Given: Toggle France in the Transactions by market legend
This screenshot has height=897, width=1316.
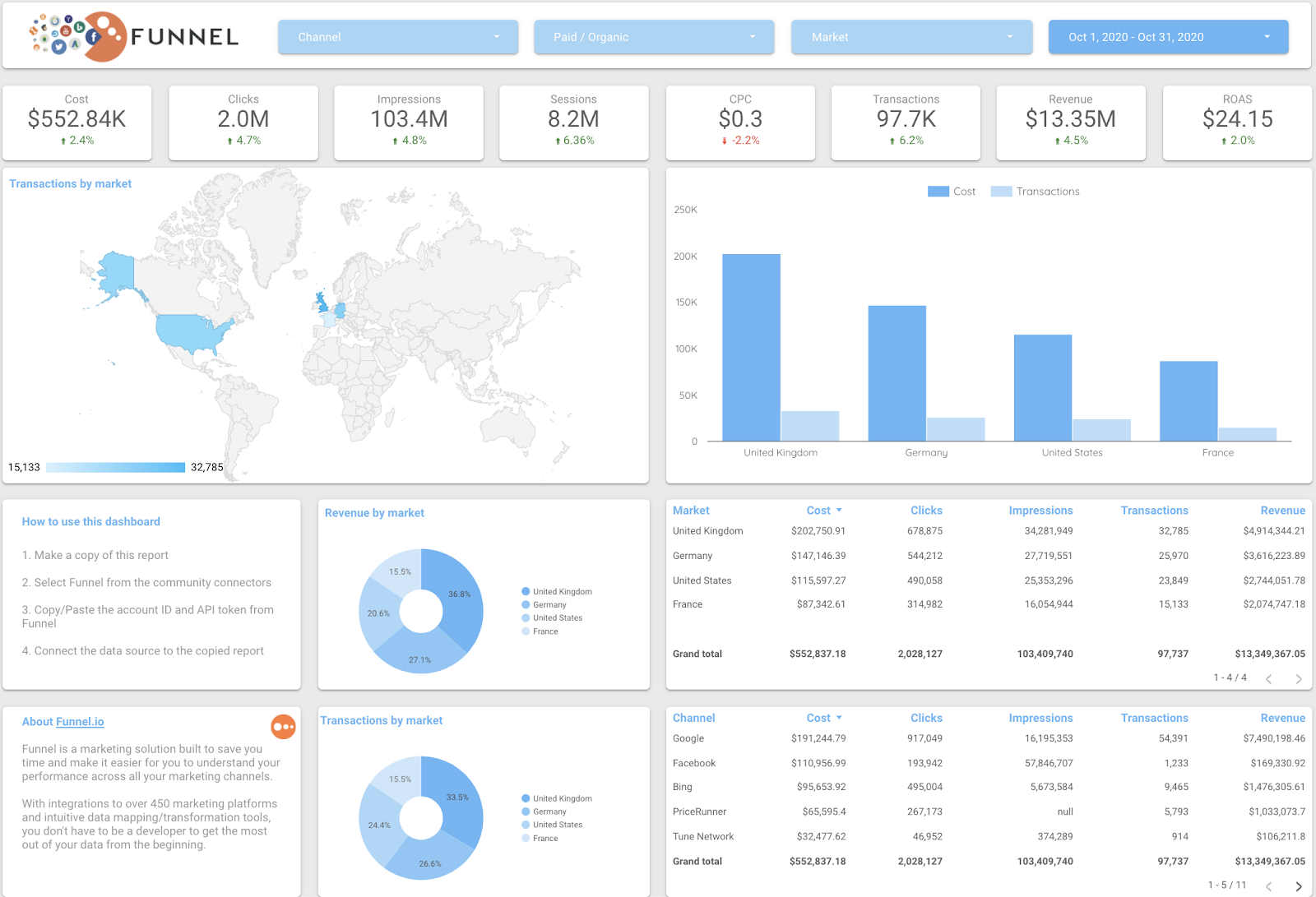Looking at the screenshot, I should (x=542, y=838).
